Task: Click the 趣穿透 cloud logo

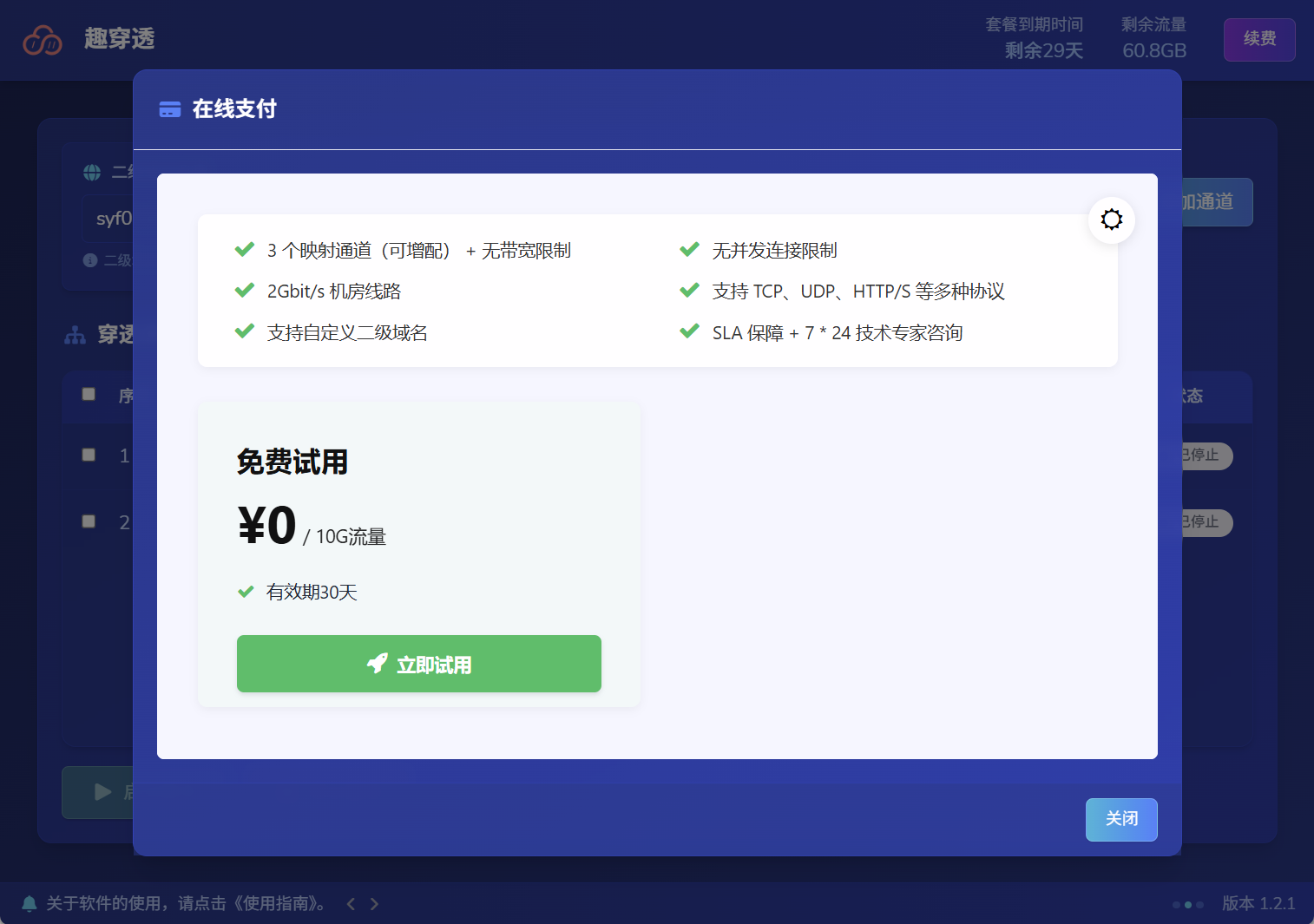Action: tap(43, 40)
